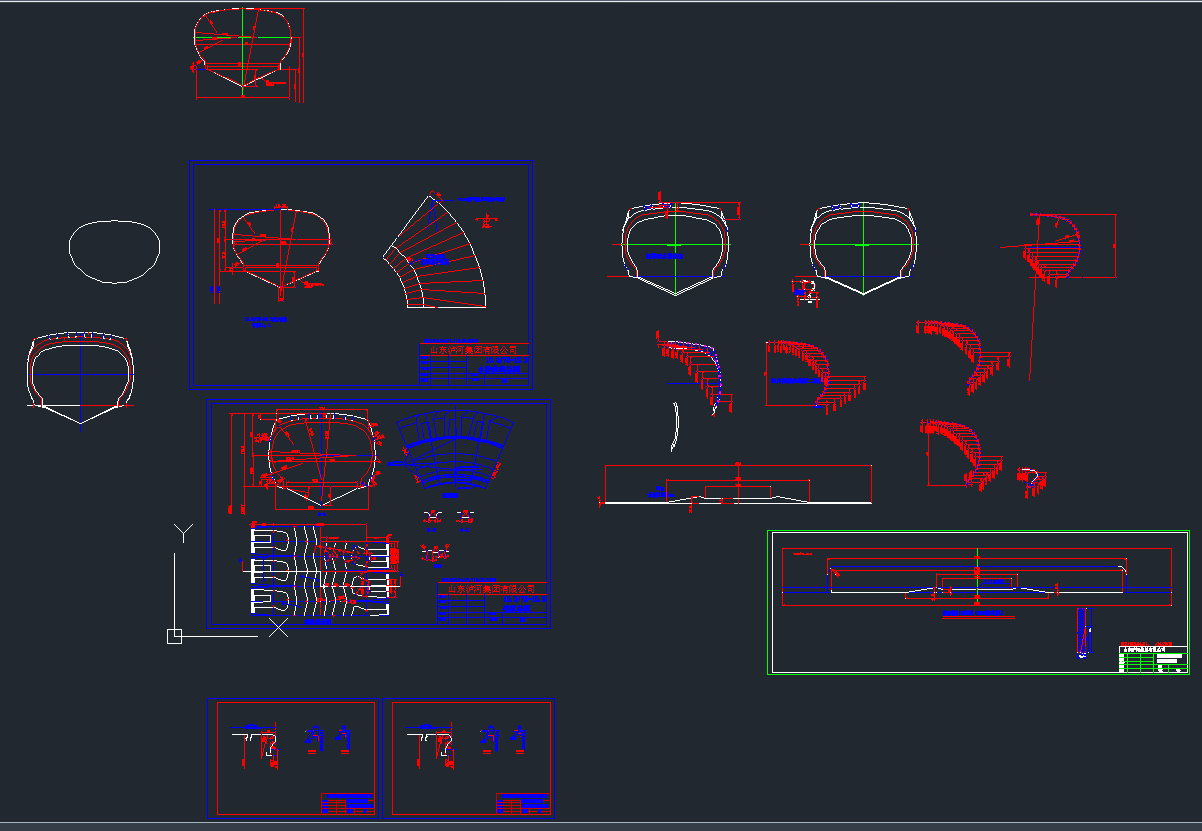Select the small vertical detail in the green frame
The width and height of the screenshot is (1202, 831).
(x=1083, y=634)
